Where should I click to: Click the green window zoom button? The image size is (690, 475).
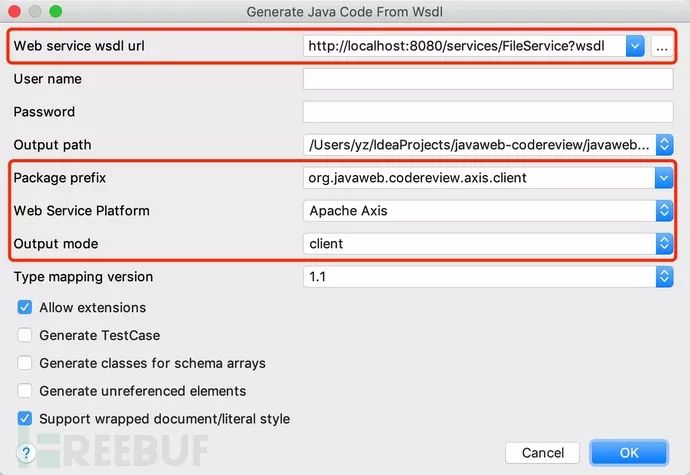[55, 12]
